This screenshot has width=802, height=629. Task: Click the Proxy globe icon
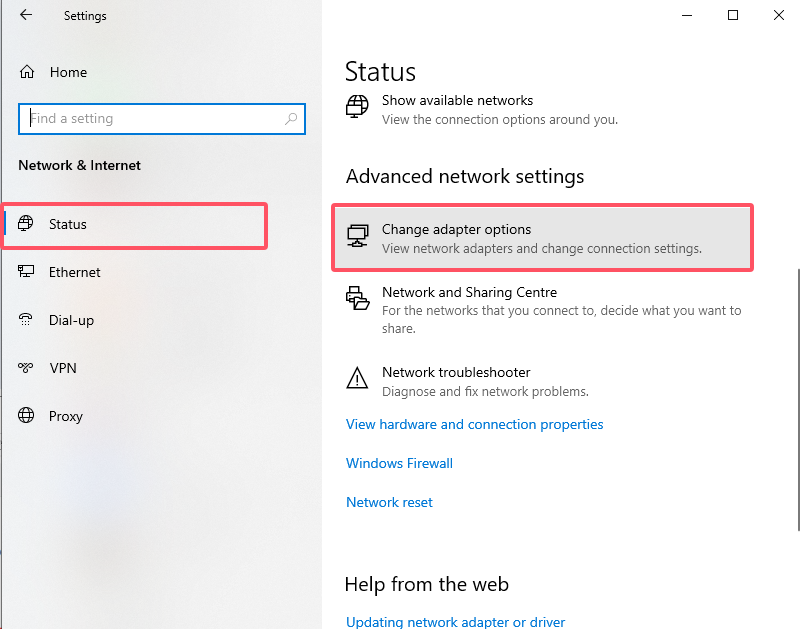pos(27,416)
